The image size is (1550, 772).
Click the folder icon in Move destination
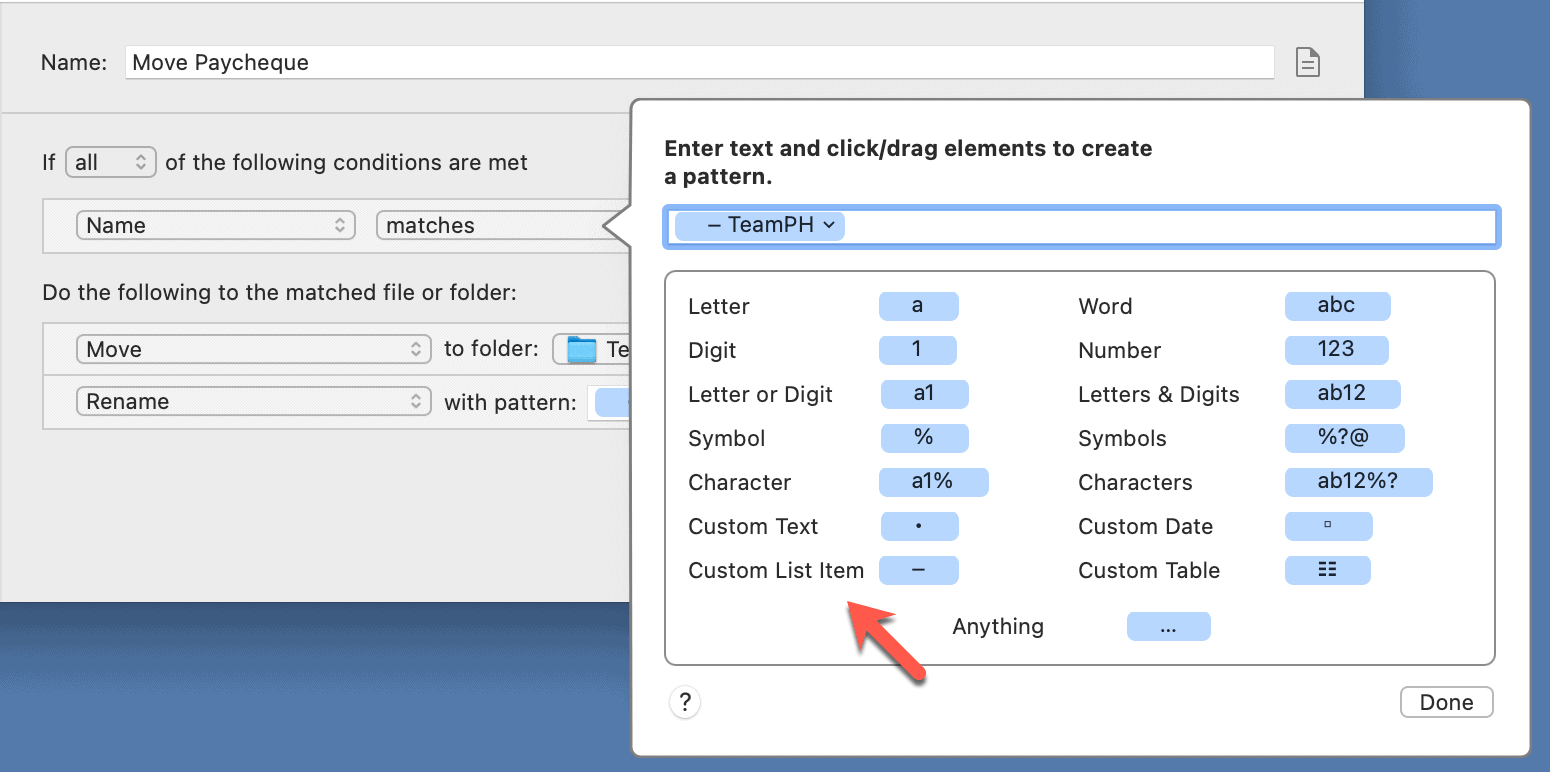coord(581,349)
